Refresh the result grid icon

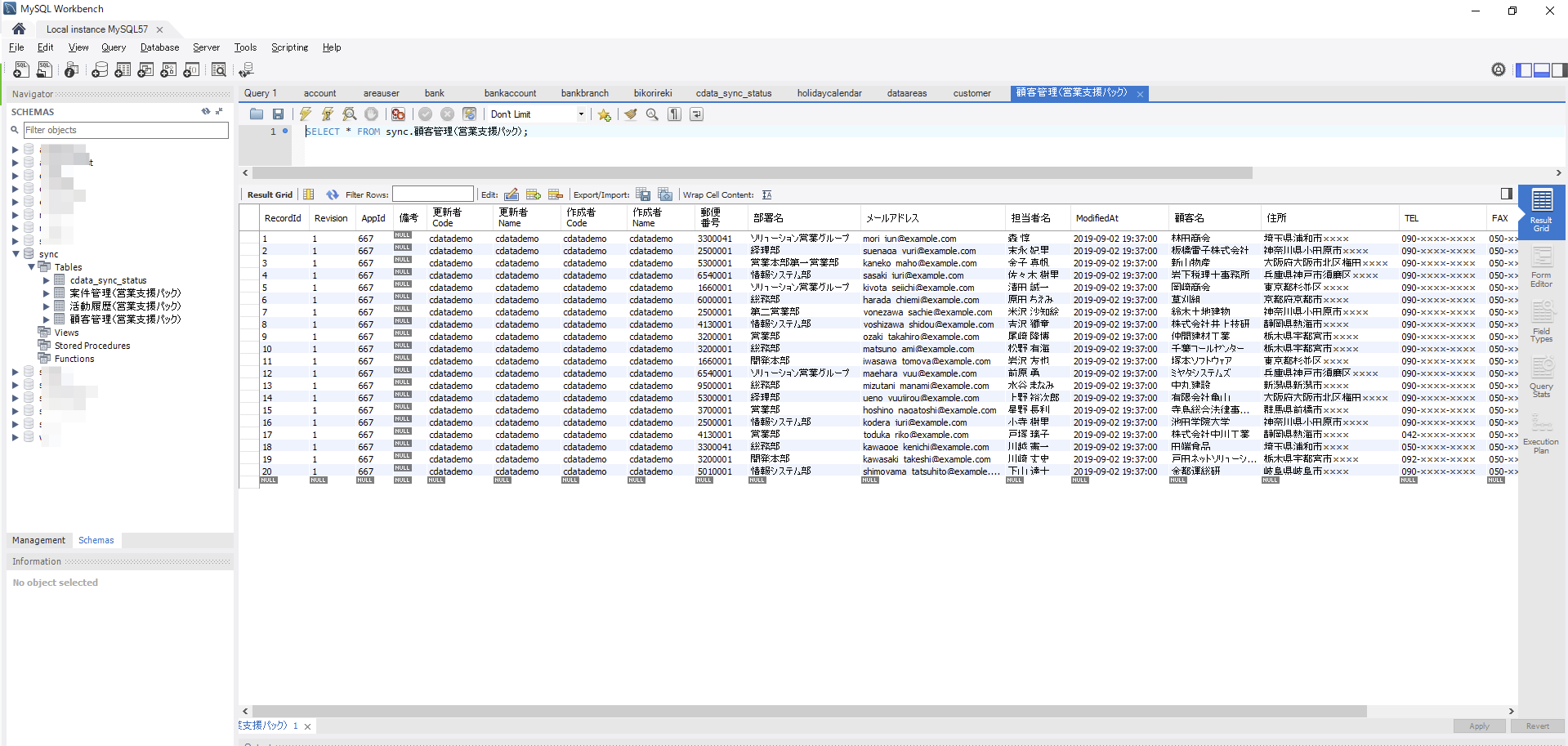(333, 194)
